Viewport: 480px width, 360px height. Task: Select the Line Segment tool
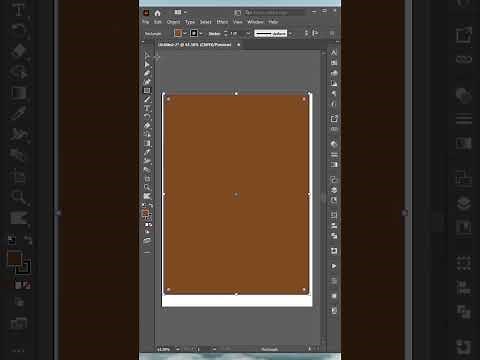click(x=147, y=99)
